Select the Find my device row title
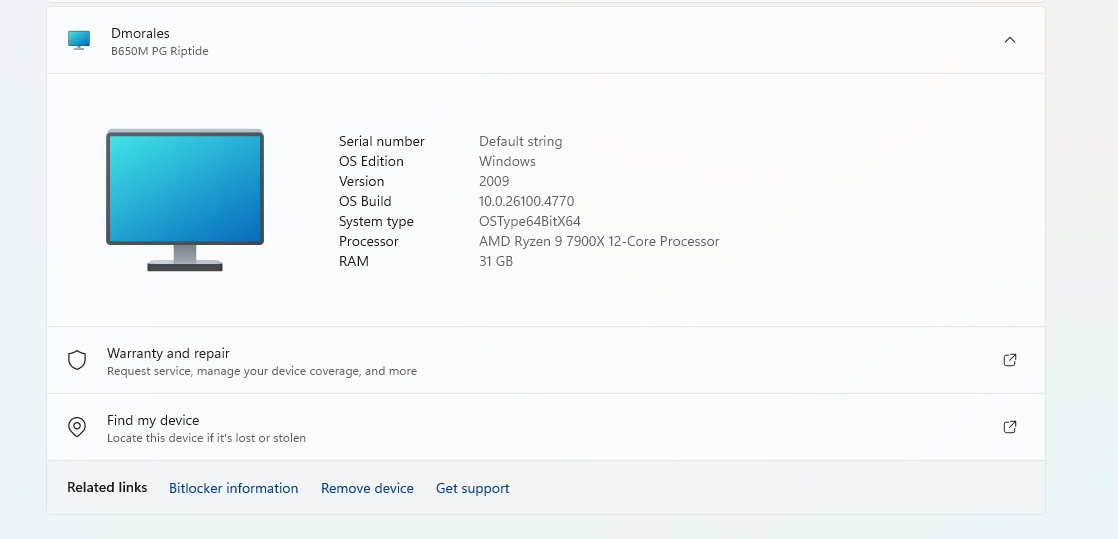The height and width of the screenshot is (539, 1118). 153,421
